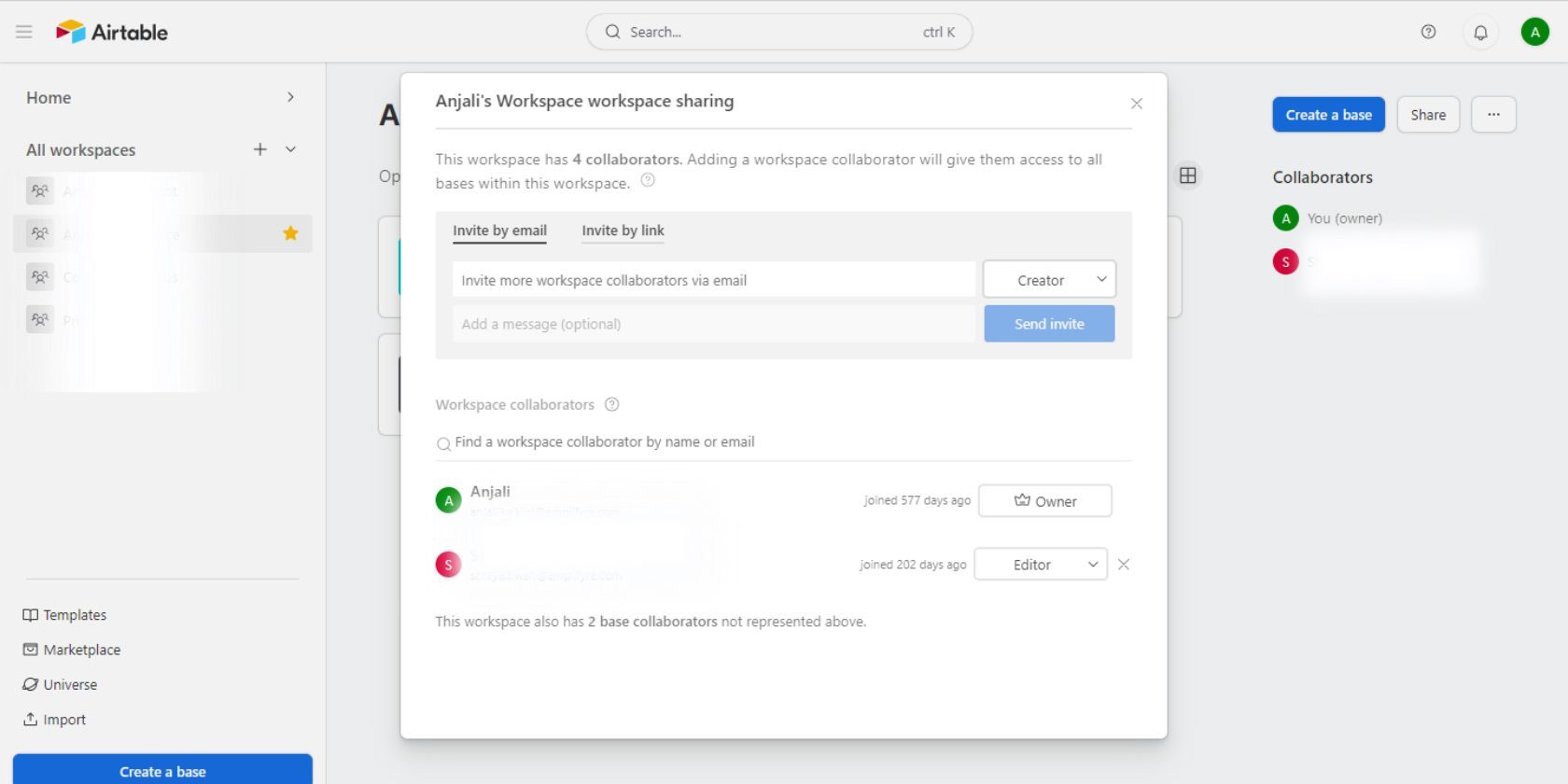The width and height of the screenshot is (1568, 784).
Task: Click the starred workspace's star icon
Action: coord(290,233)
